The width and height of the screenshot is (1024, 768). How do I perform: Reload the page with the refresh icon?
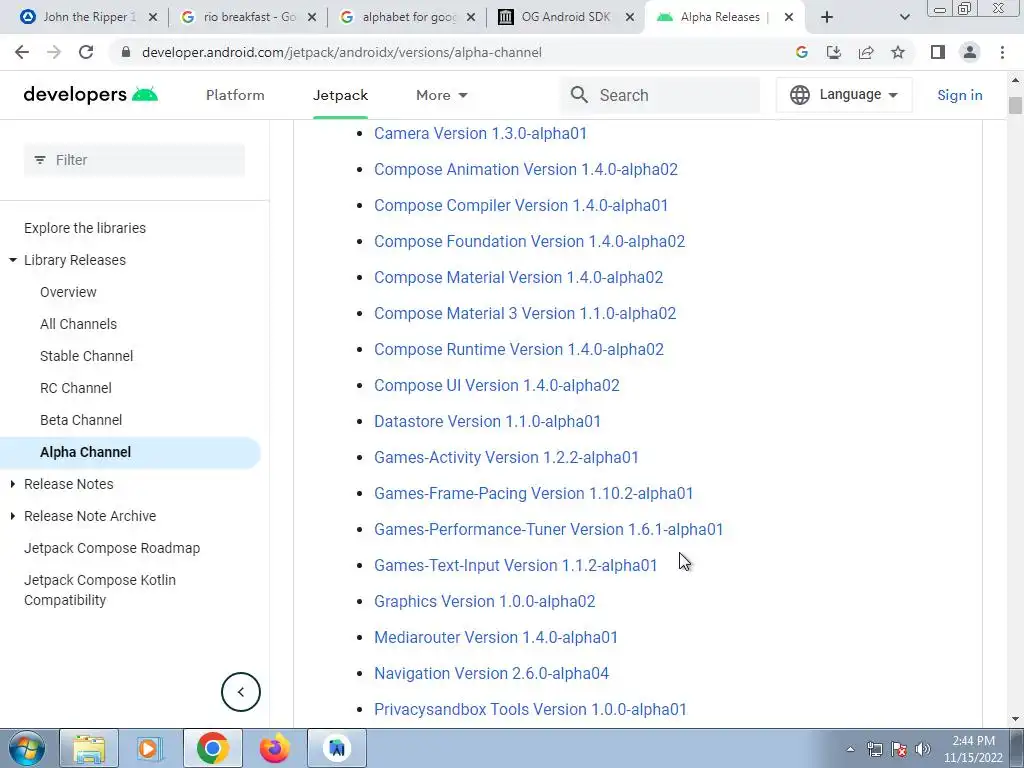pos(86,52)
